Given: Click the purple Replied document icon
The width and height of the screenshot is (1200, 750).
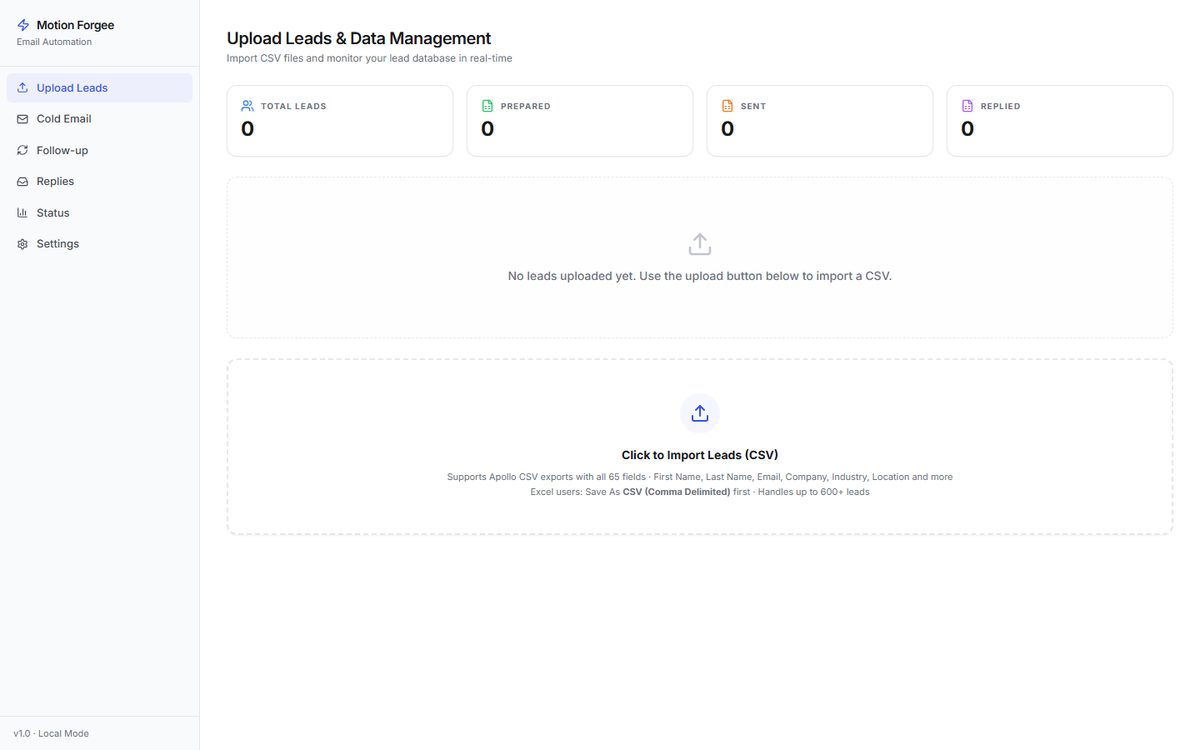Looking at the screenshot, I should coord(968,106).
